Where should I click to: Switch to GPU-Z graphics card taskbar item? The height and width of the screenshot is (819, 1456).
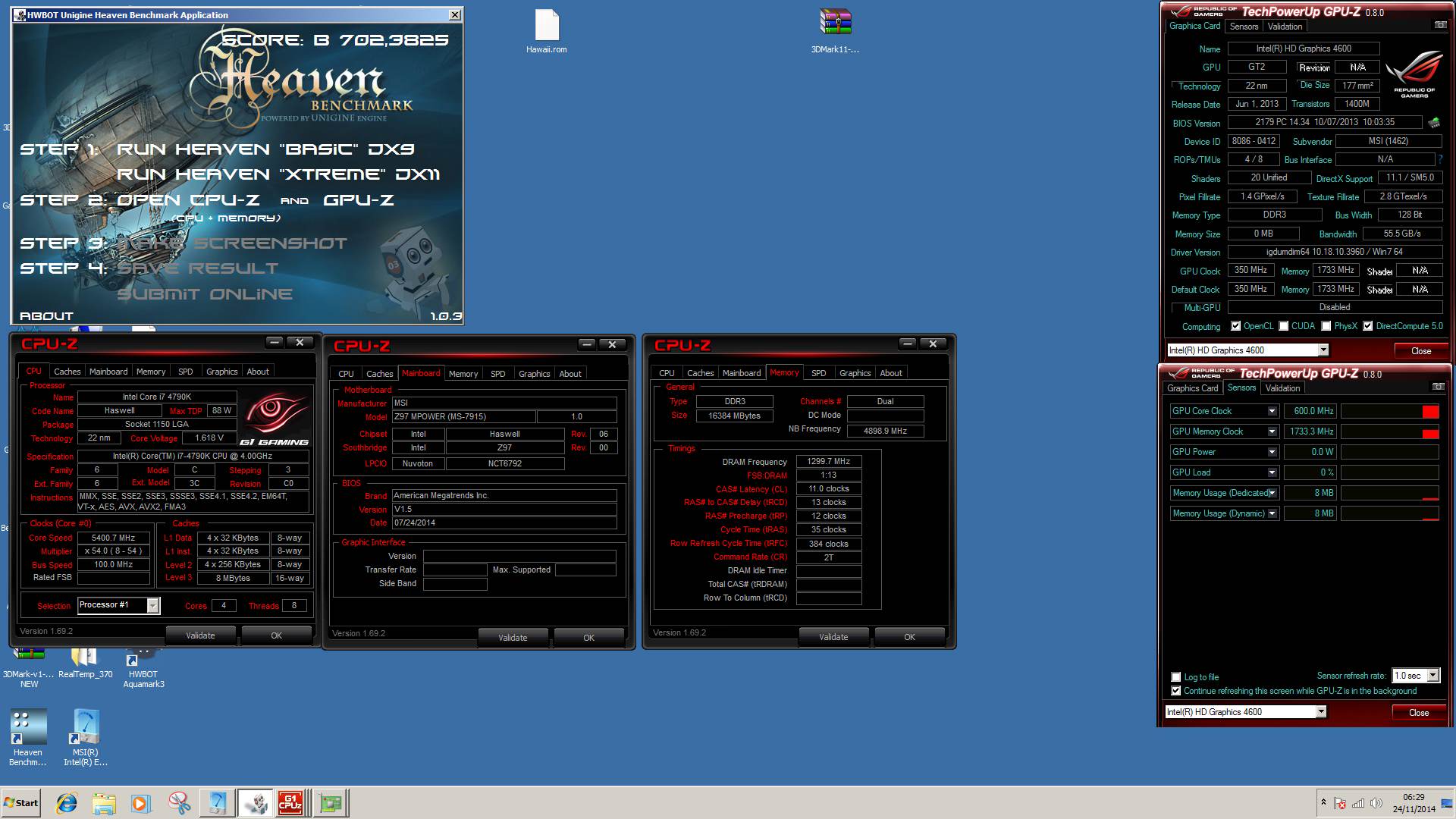pyautogui.click(x=331, y=803)
